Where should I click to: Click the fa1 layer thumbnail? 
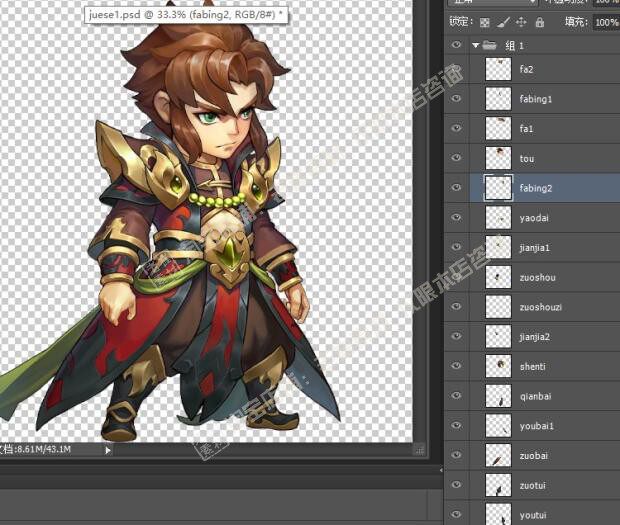click(x=498, y=128)
